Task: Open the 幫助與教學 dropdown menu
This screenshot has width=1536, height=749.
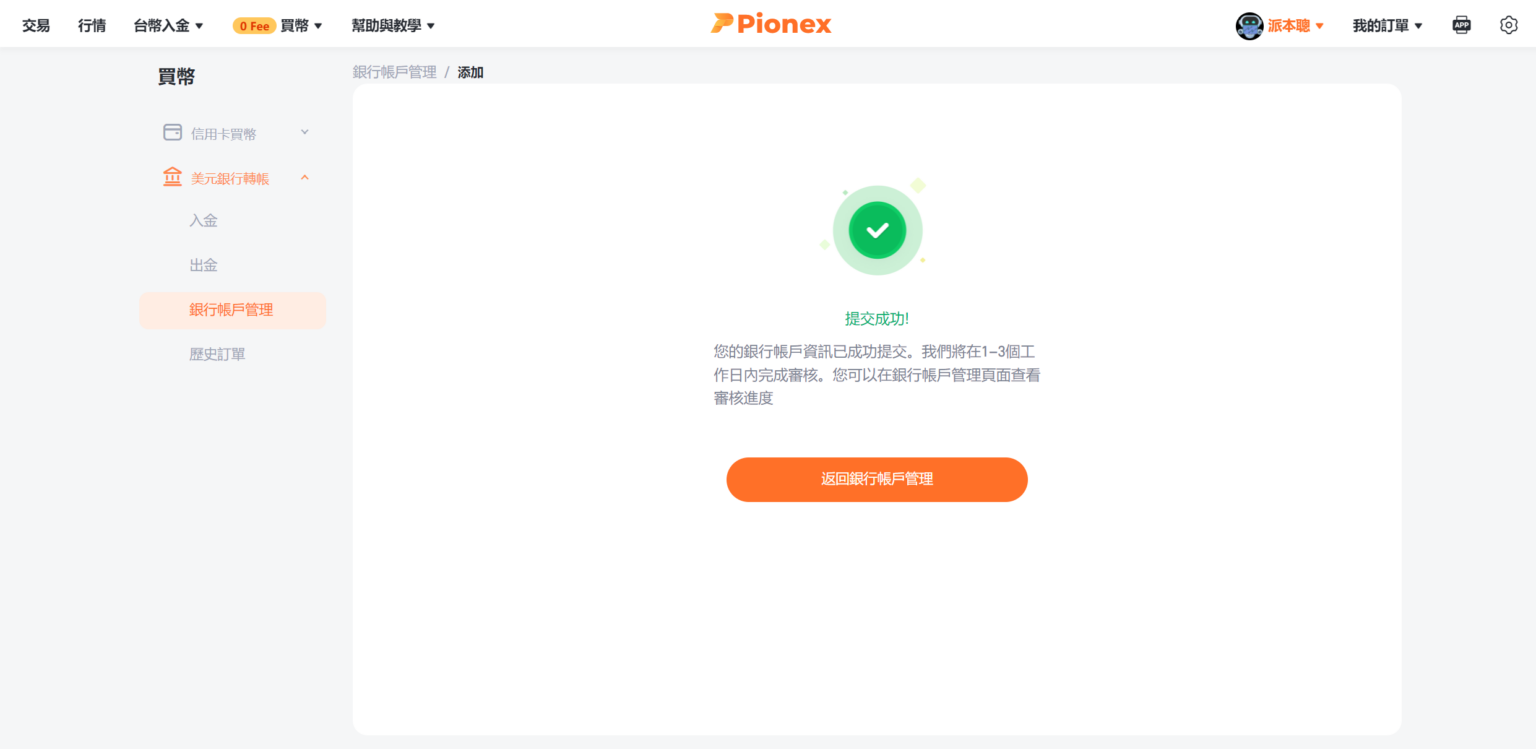Action: point(393,26)
